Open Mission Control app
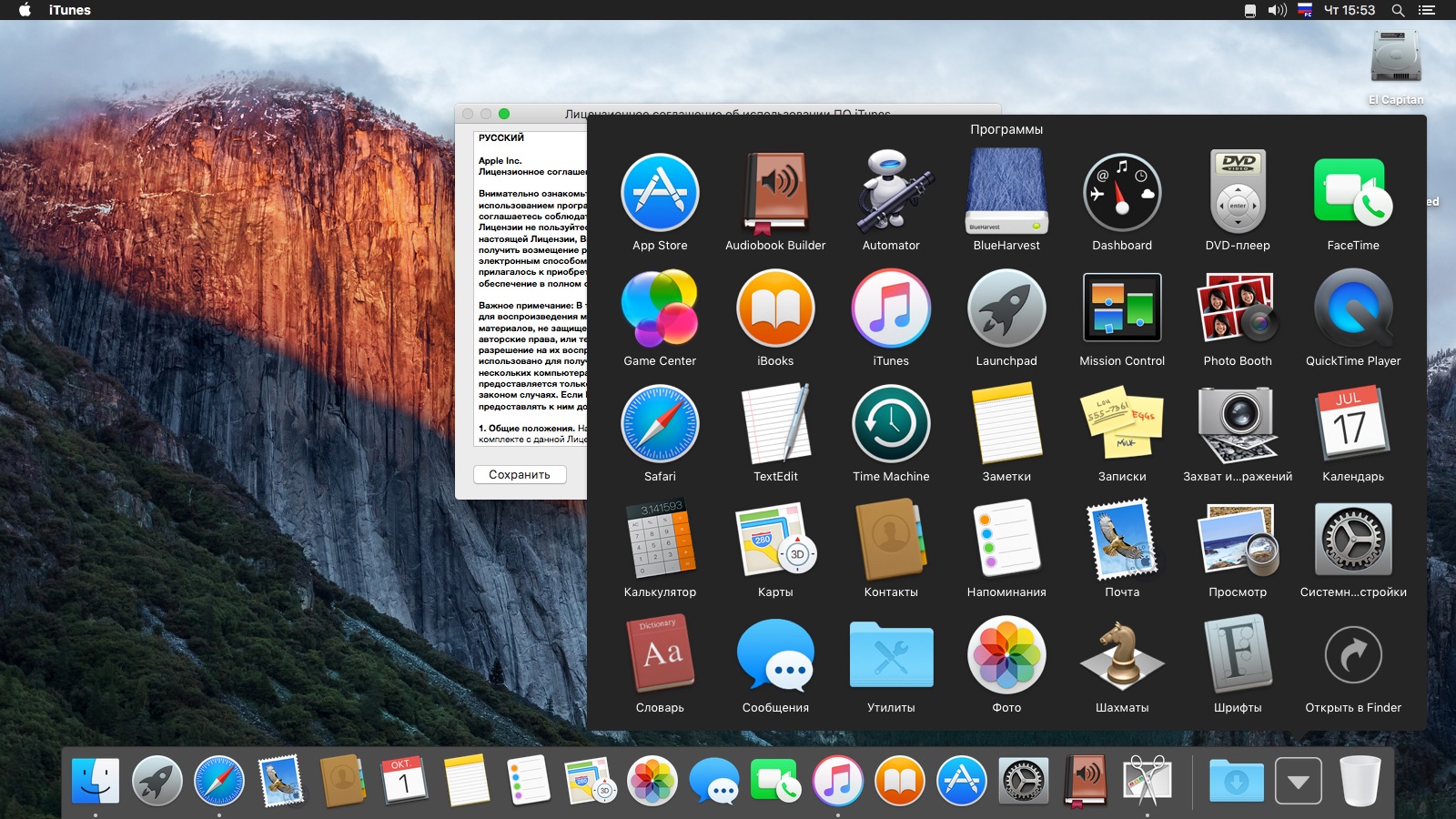The image size is (1456, 819). click(1122, 308)
